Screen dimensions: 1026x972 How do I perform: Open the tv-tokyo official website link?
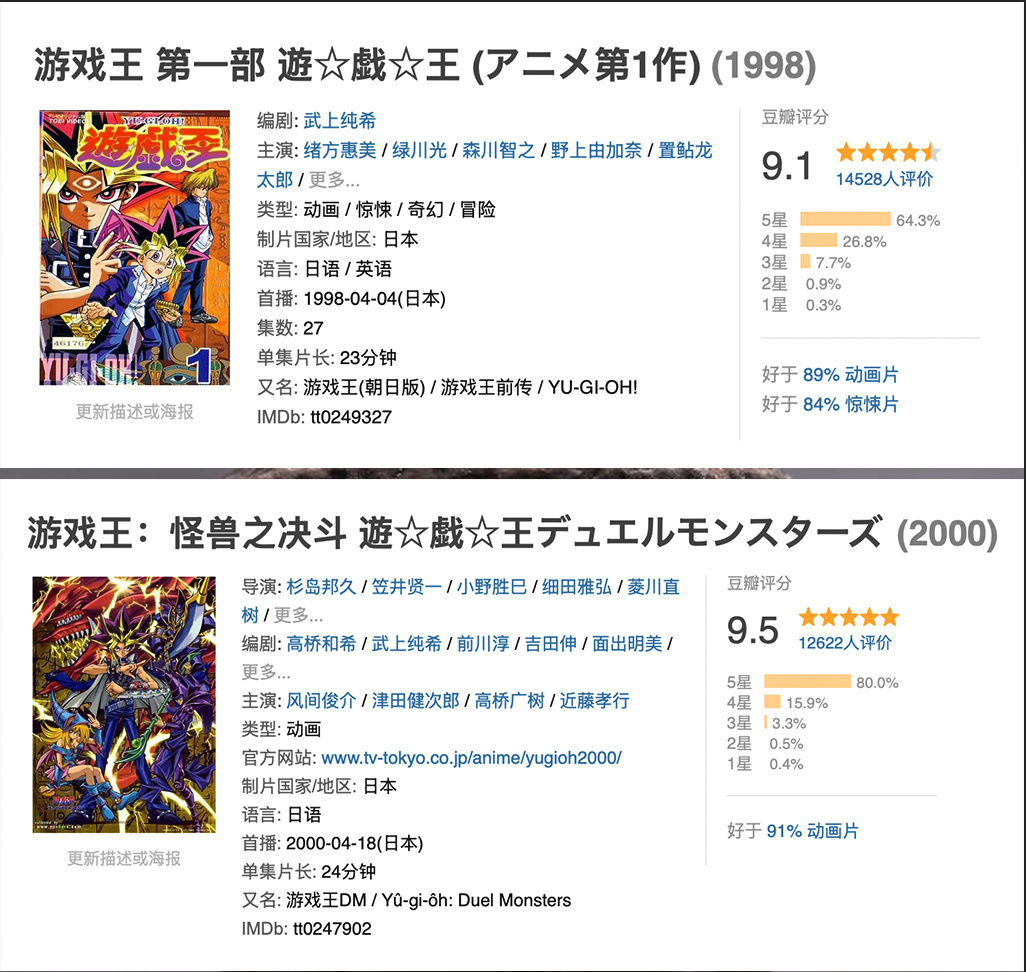pyautogui.click(x=471, y=757)
